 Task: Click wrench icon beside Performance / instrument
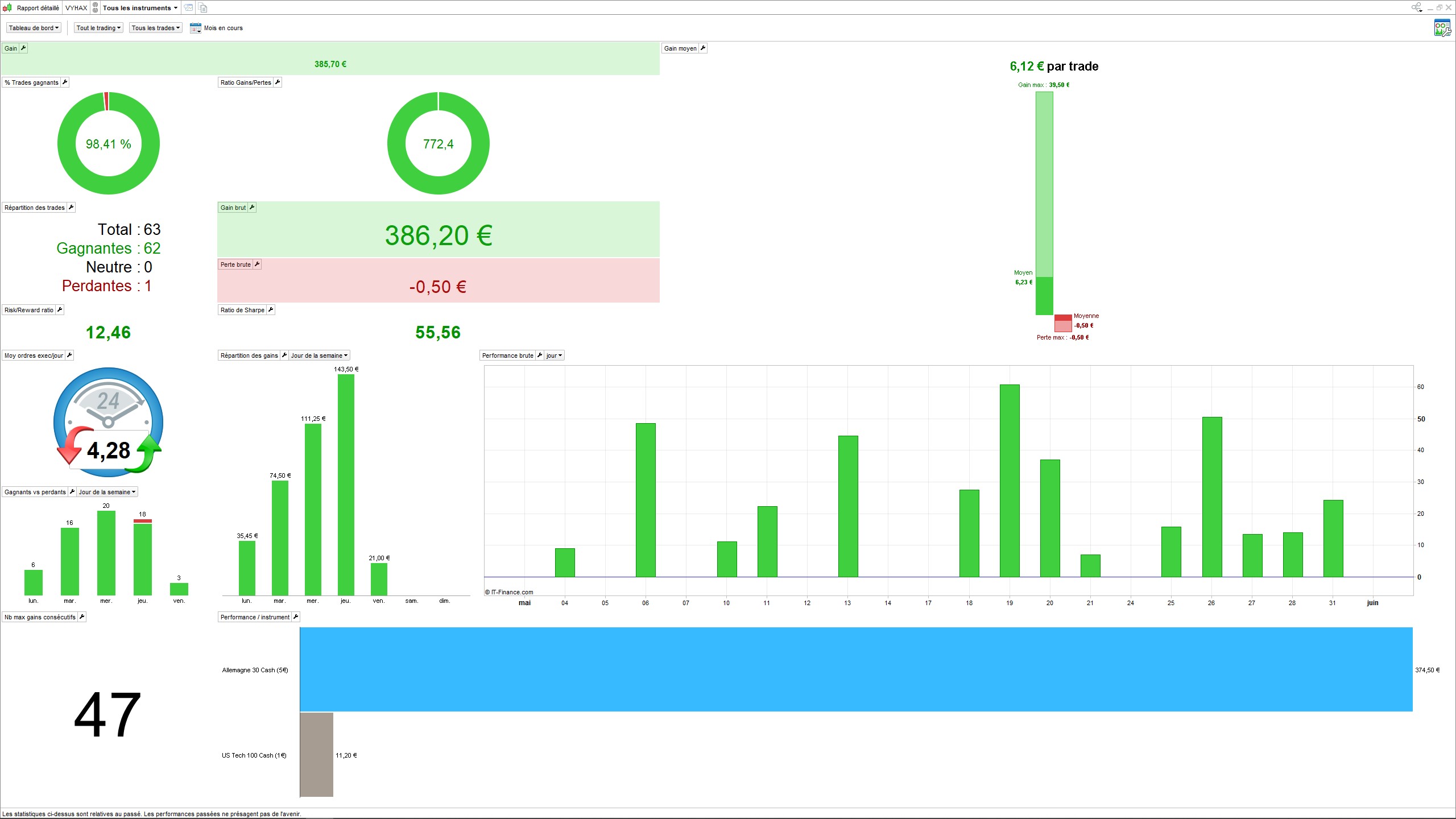(x=296, y=617)
